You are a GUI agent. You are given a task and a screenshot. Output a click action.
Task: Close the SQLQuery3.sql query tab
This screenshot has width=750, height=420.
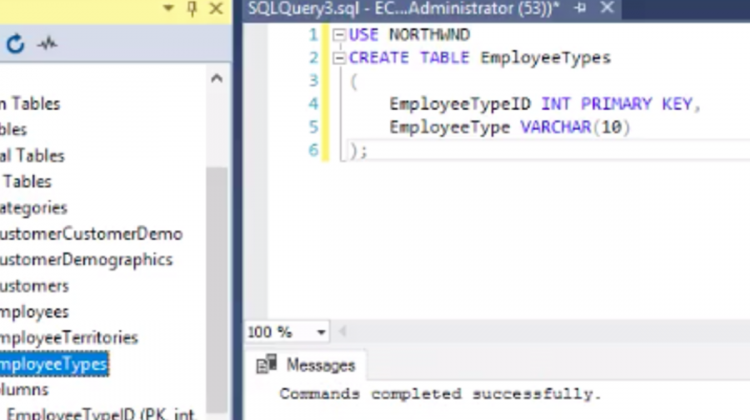(605, 8)
